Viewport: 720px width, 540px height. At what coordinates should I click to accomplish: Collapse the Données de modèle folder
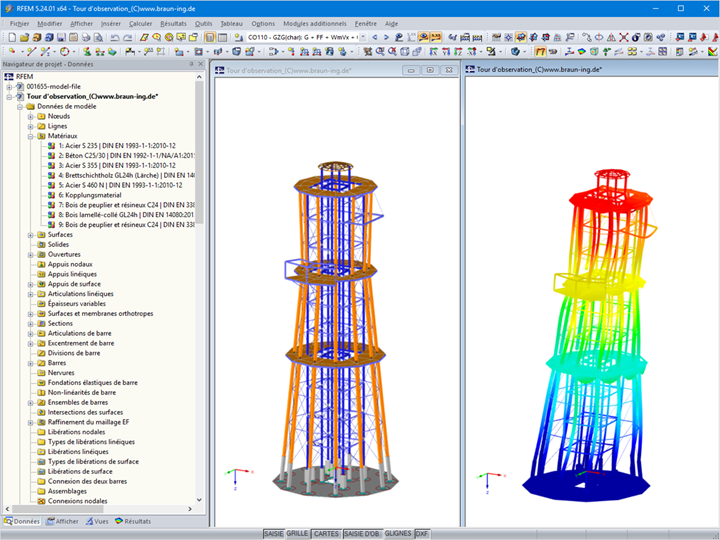pos(20,107)
